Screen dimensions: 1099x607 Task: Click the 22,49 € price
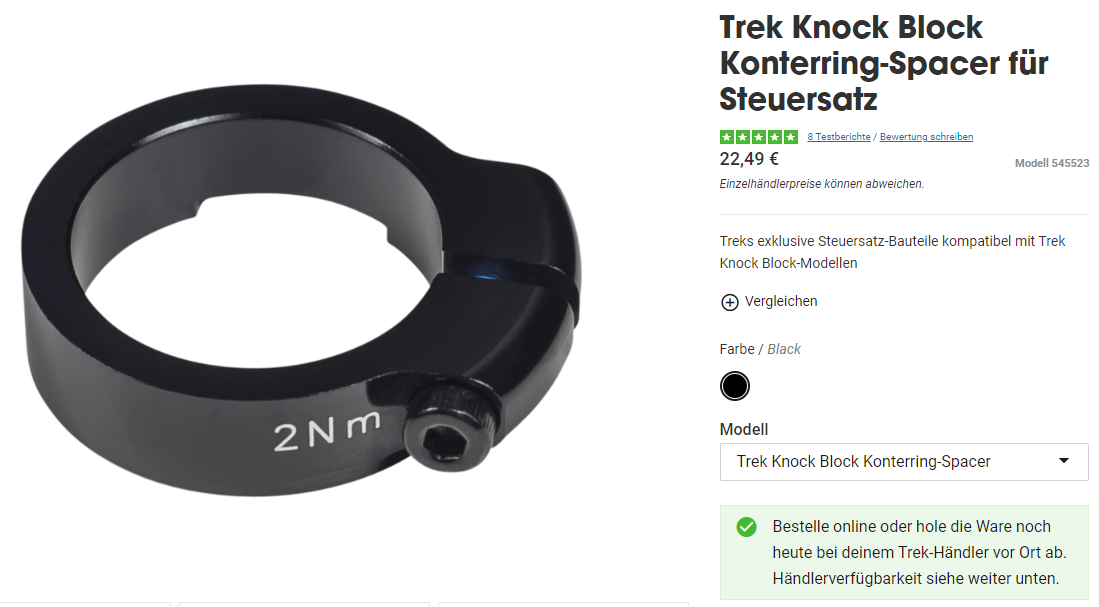point(749,159)
